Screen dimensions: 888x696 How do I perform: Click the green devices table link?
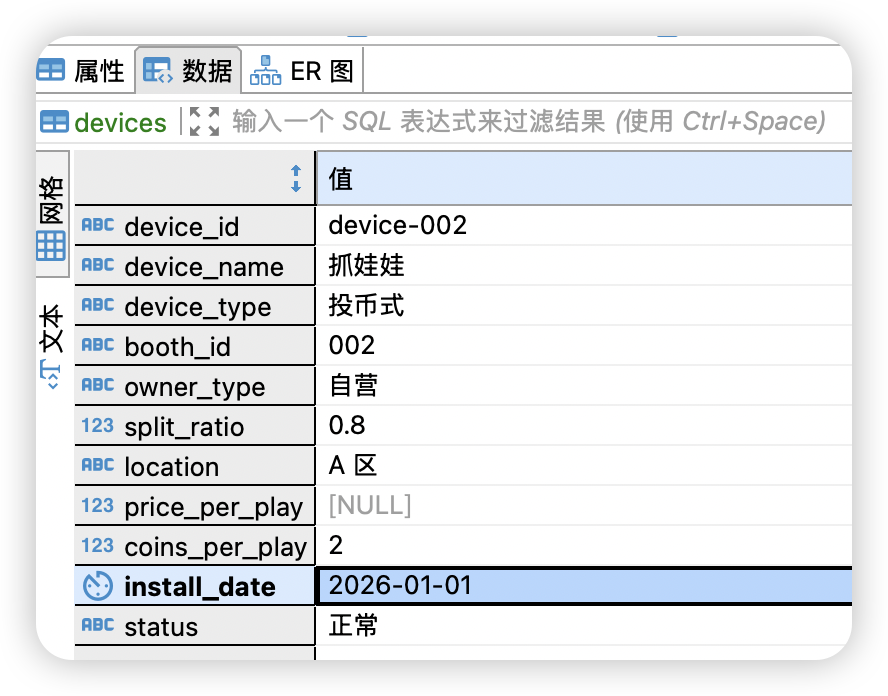[120, 122]
